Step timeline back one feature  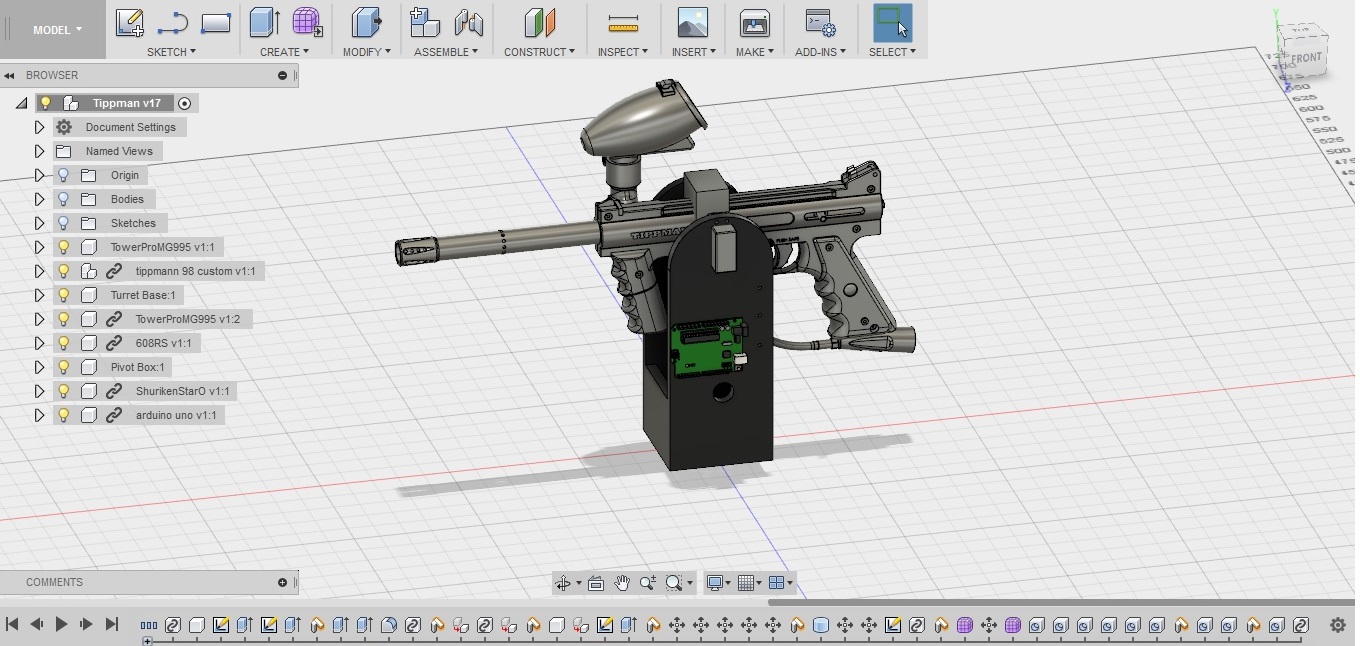[36, 624]
